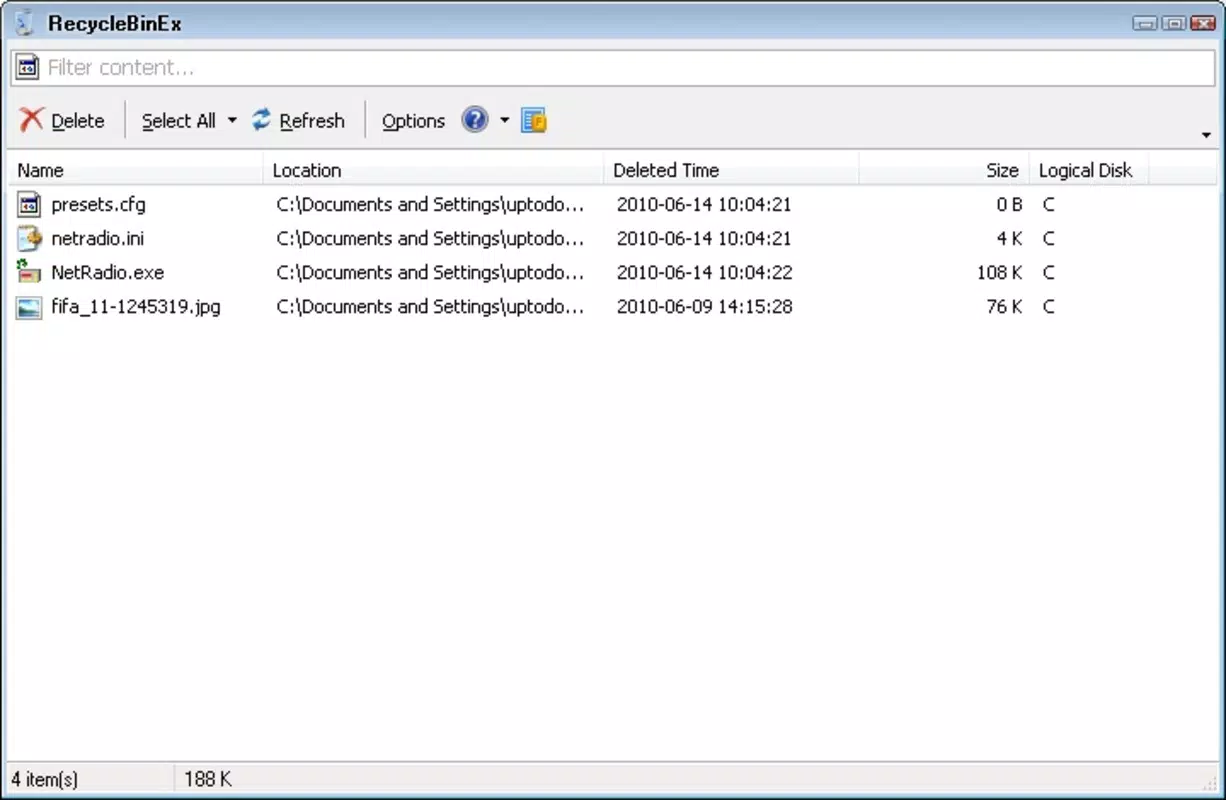Select the NetRadio.exe file name

point(108,272)
